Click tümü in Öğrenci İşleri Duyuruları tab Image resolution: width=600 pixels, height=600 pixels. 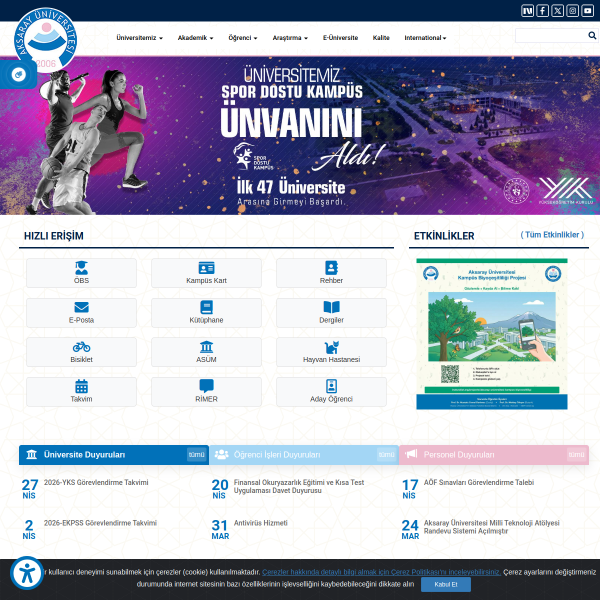[x=386, y=455]
